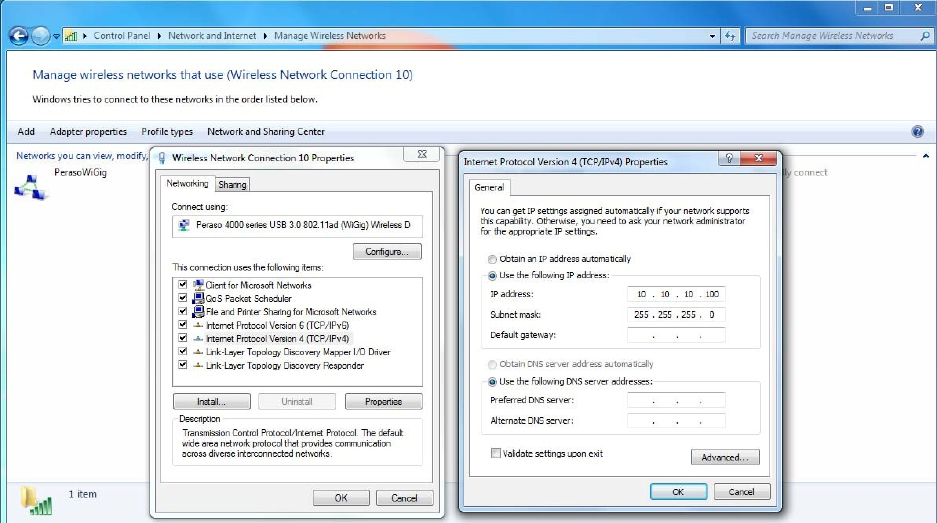Select Use the following IP address
This screenshot has height=523, width=937.
coord(492,276)
